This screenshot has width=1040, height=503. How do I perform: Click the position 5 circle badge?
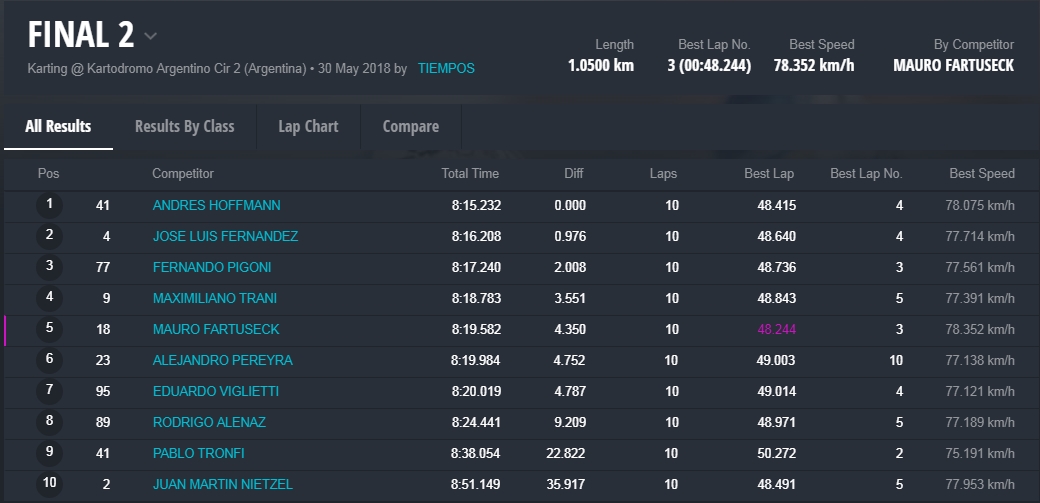click(x=49, y=330)
